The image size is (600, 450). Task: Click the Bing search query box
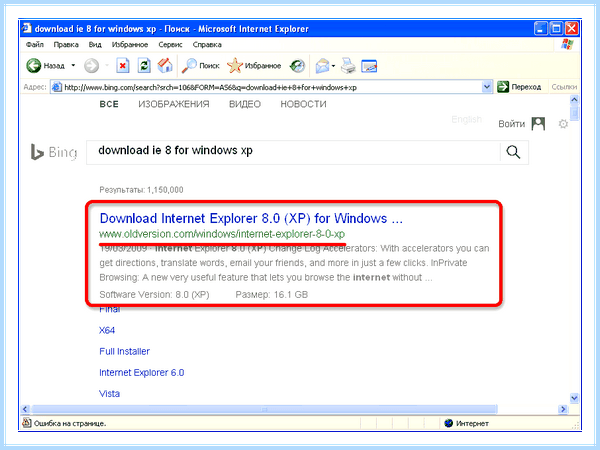[x=293, y=152]
